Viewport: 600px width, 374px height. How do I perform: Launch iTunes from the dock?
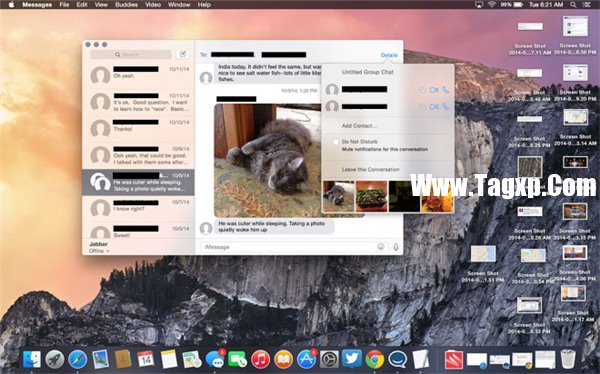[x=261, y=359]
